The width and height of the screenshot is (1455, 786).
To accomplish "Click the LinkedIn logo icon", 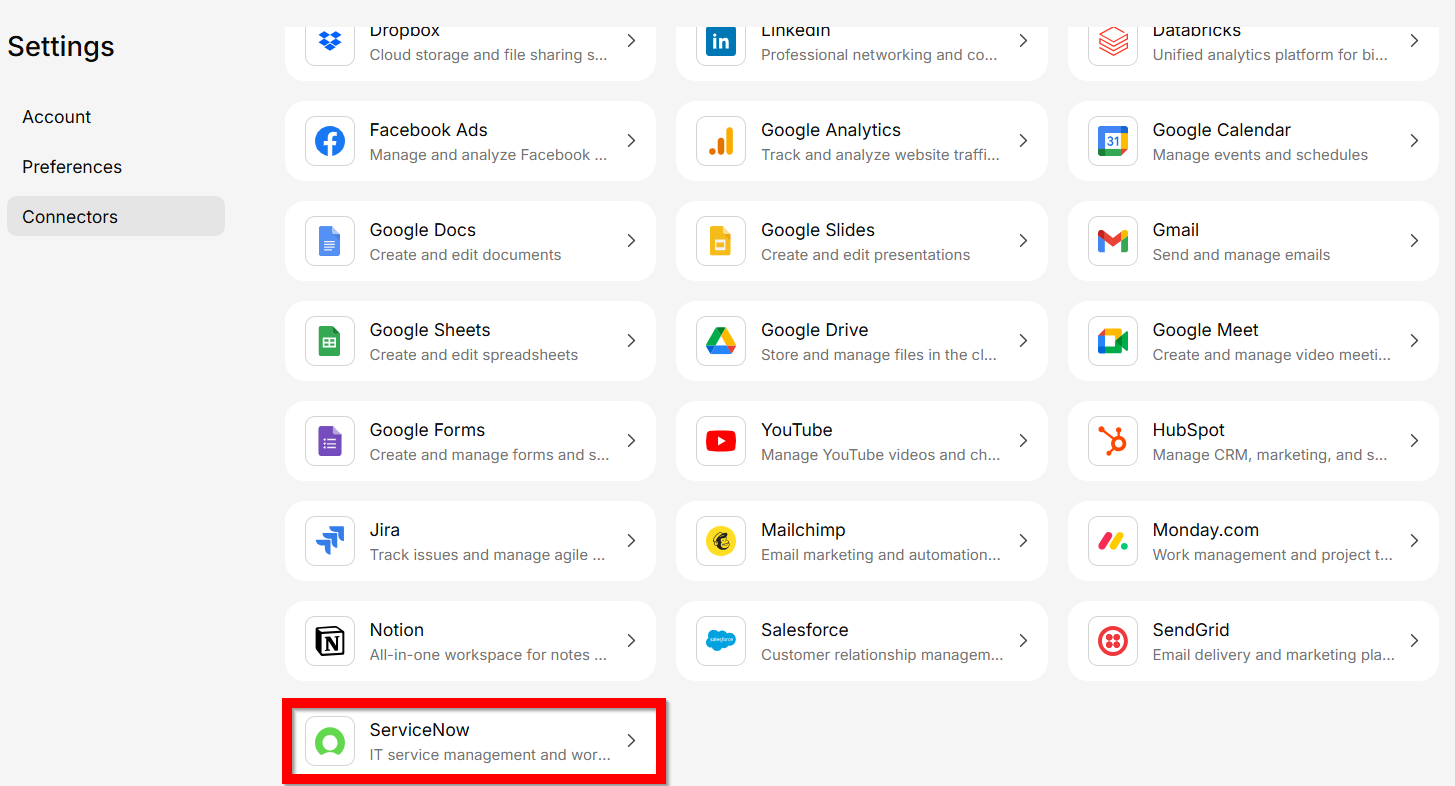I will coord(721,41).
